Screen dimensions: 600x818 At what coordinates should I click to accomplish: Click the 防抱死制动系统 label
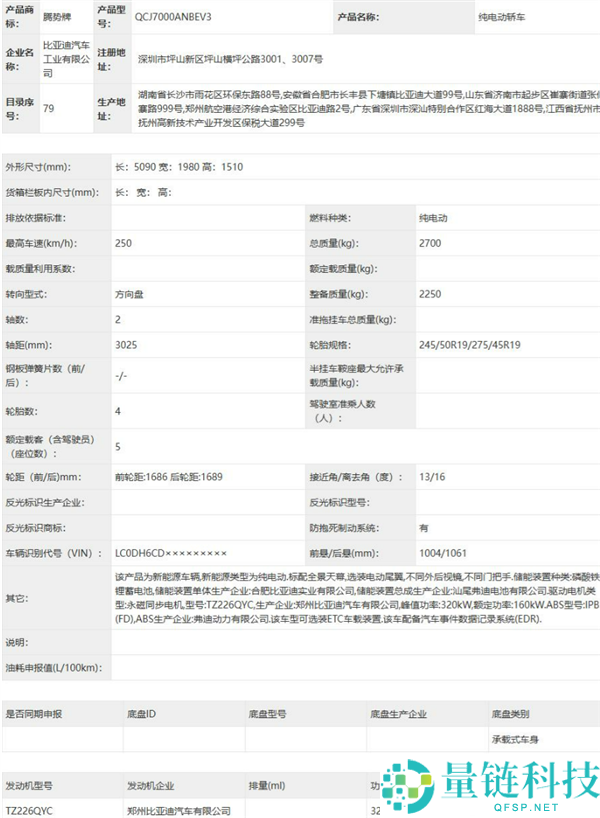click(344, 528)
